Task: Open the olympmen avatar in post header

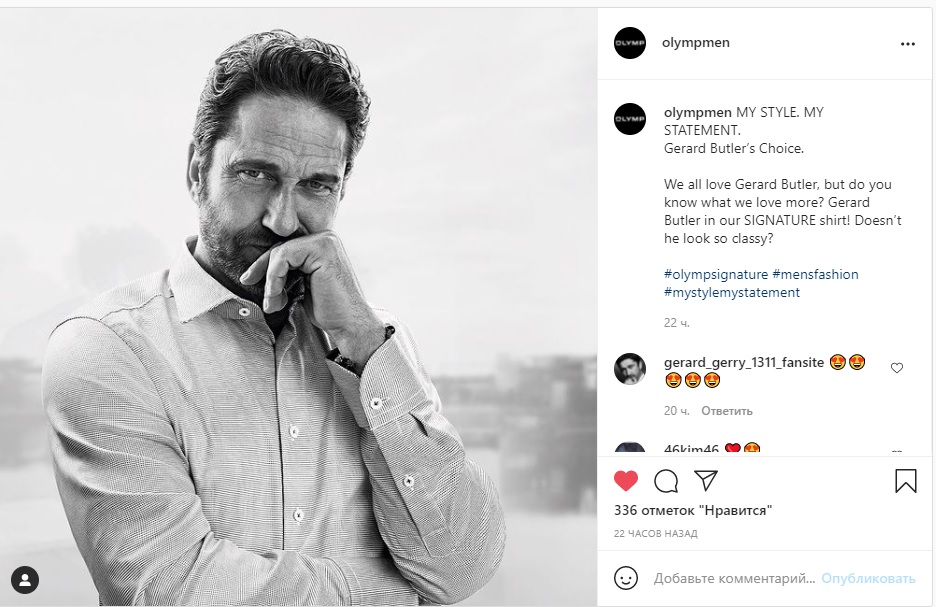Action: coord(630,43)
